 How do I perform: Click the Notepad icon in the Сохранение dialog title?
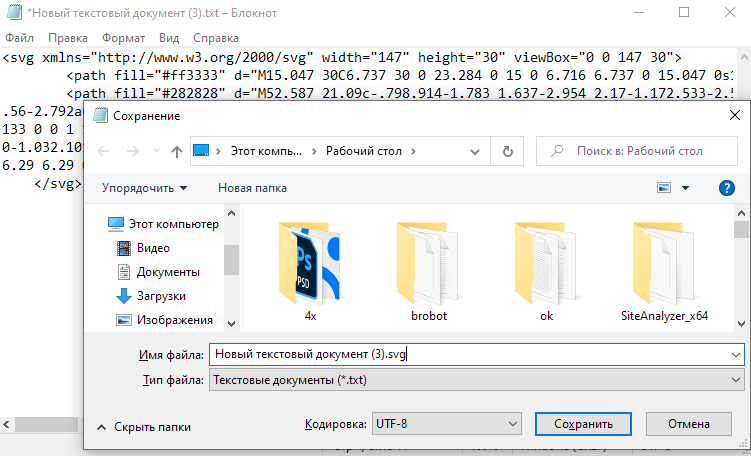click(100, 115)
